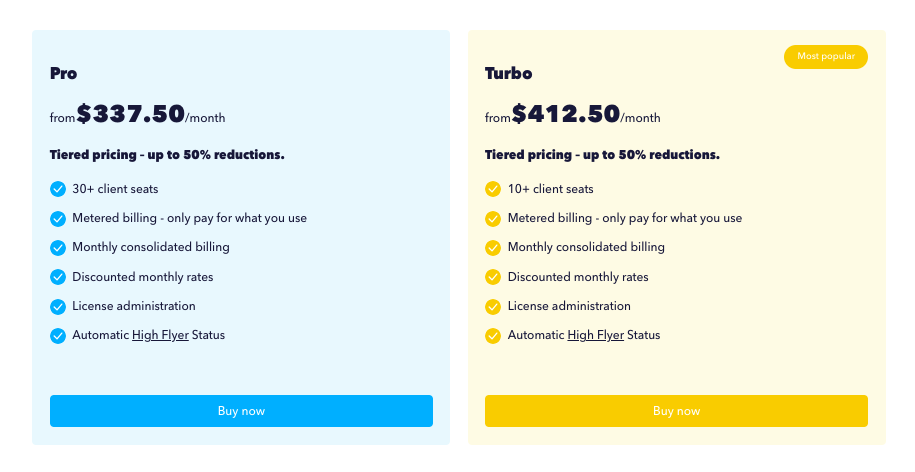Open the High Flyer link in the Pro plan

coord(160,335)
